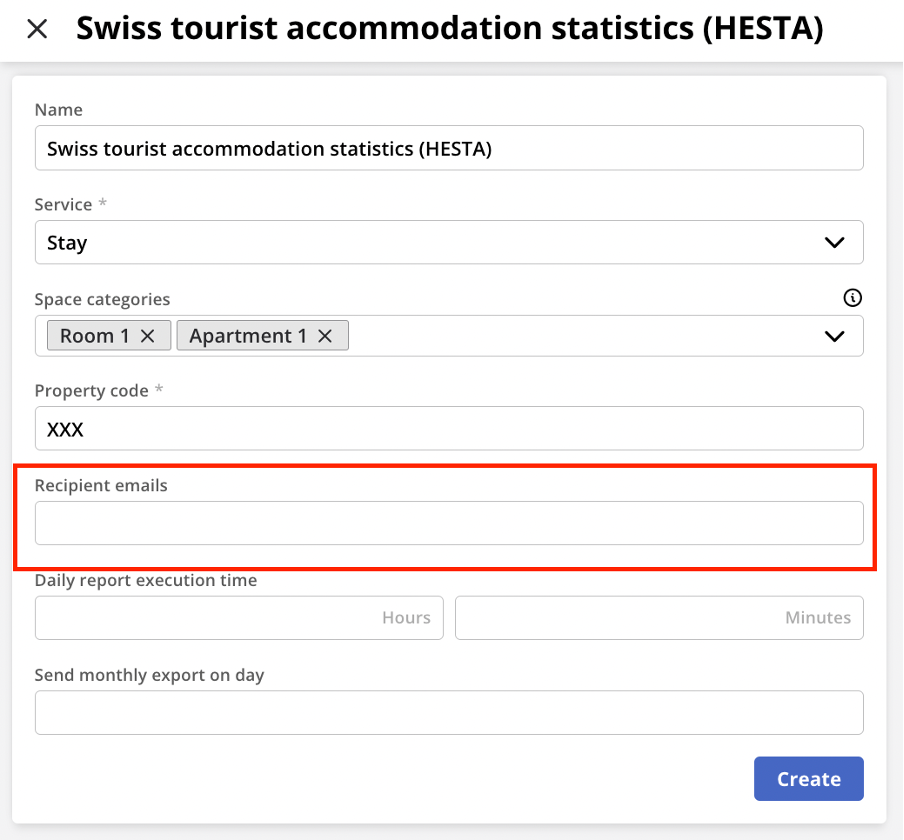Select the Apartment 1 category chip
904x840 pixels.
(x=250, y=335)
